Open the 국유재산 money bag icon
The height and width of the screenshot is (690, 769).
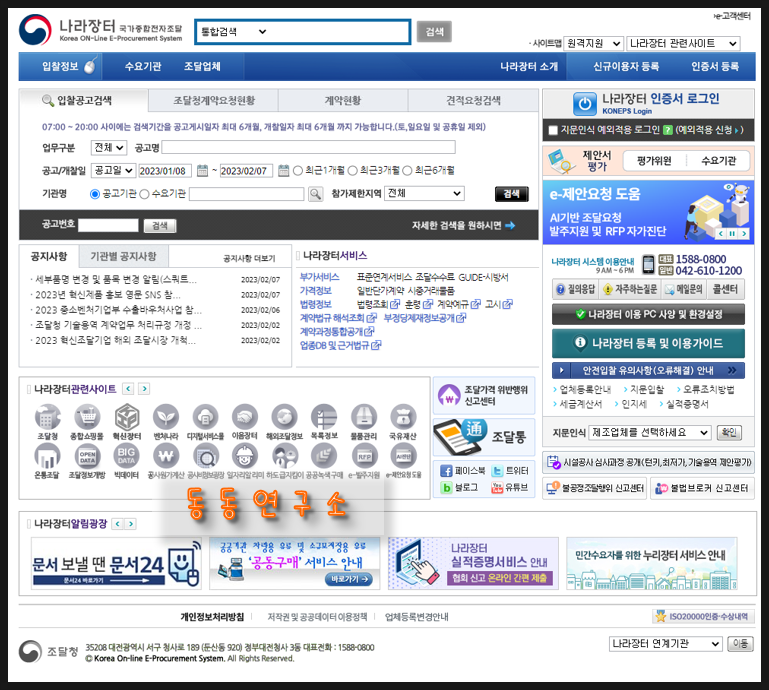(403, 417)
